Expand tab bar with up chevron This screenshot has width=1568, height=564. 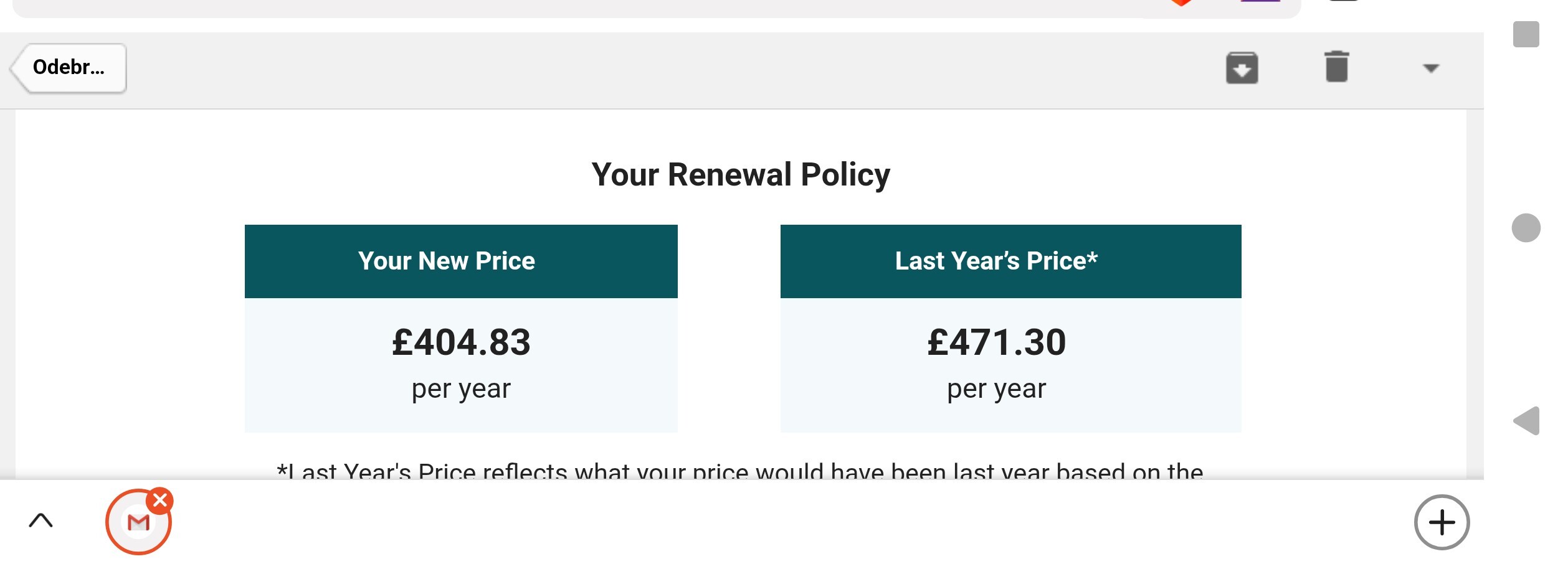pos(41,520)
